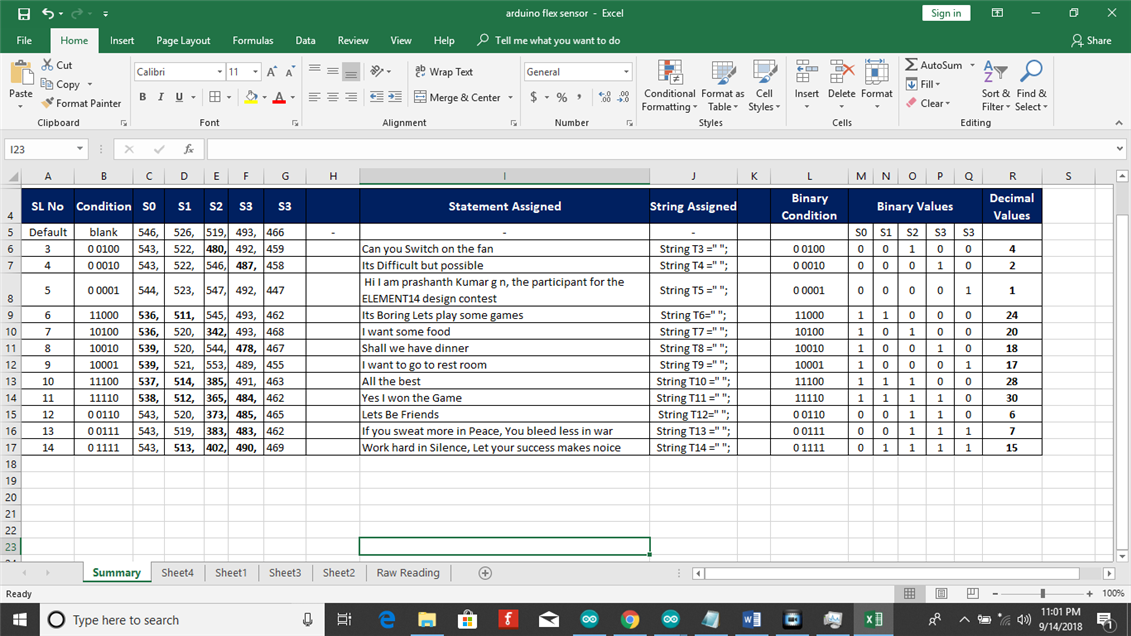Toggle Bold formatting
Screen dimensions: 1131x636
143,97
